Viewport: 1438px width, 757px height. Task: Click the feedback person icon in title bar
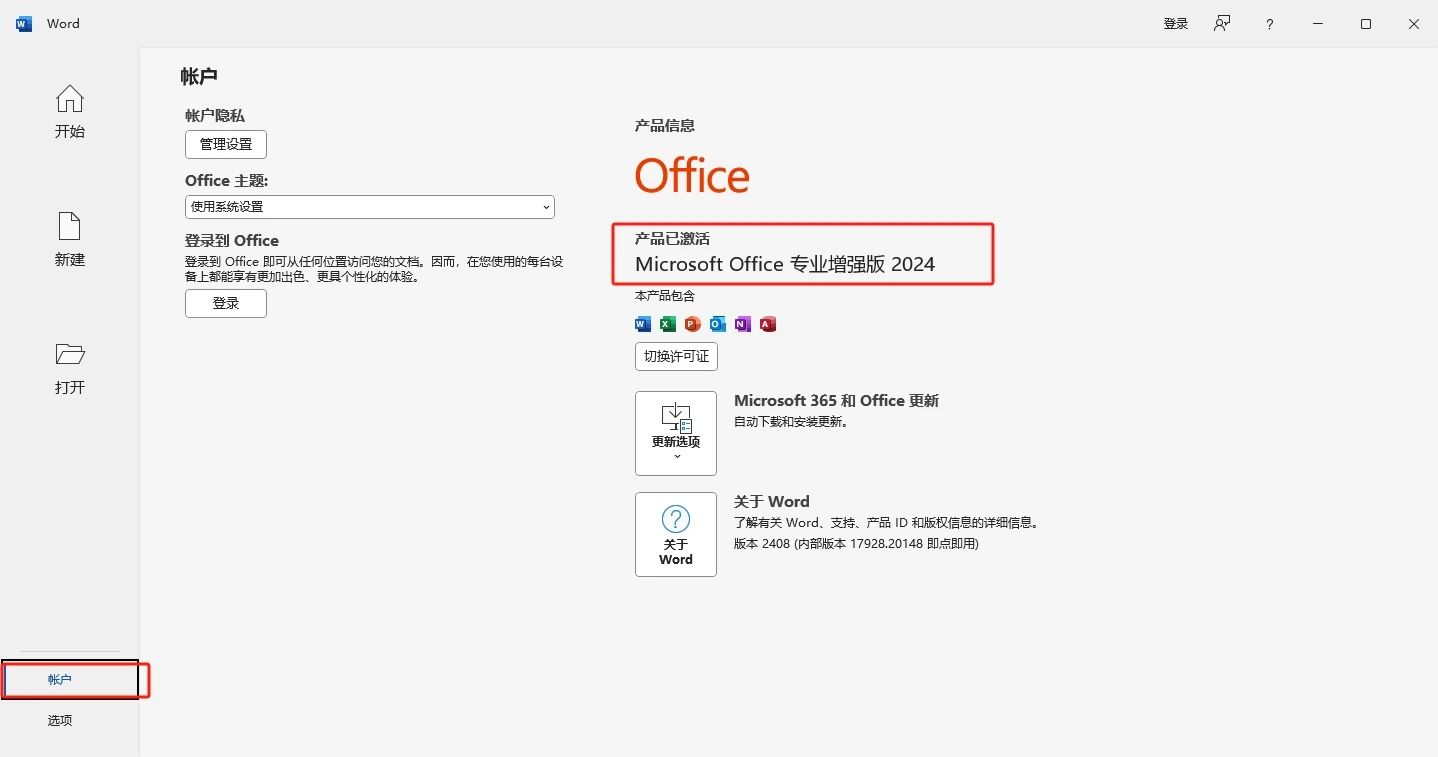click(1221, 24)
